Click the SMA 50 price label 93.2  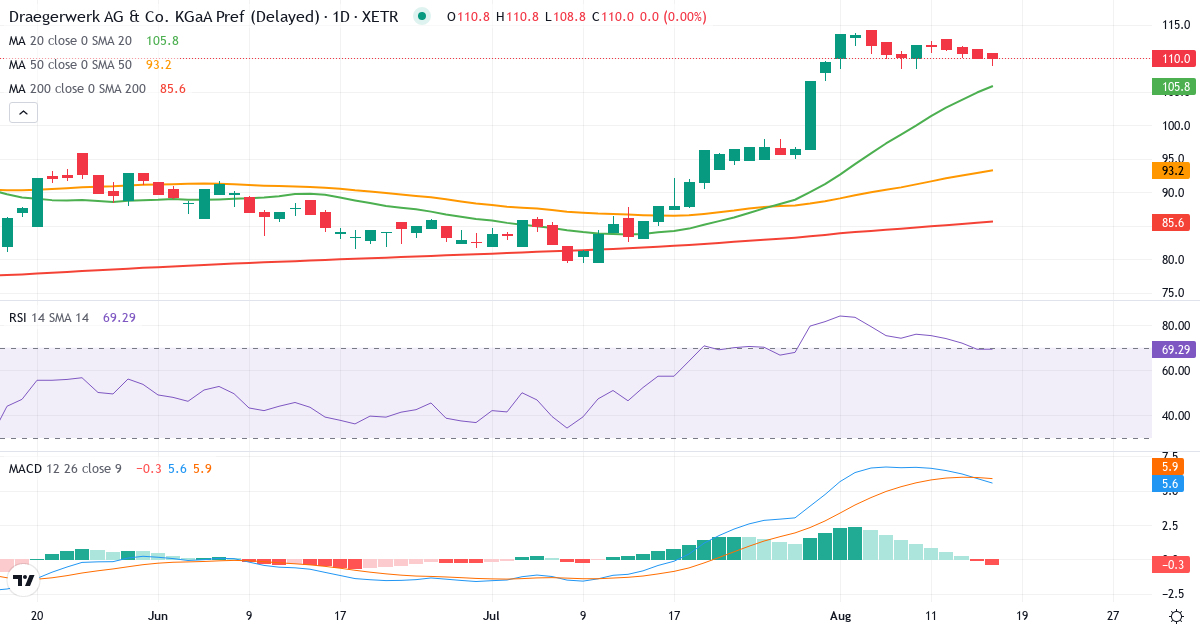pos(1170,171)
